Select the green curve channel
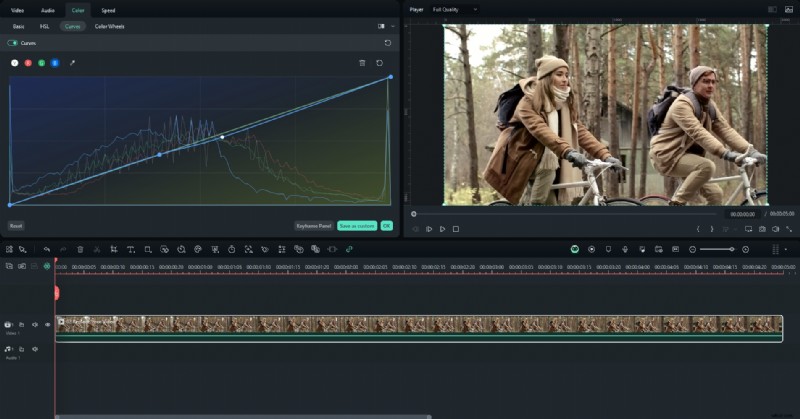The height and width of the screenshot is (419, 800). (x=41, y=63)
